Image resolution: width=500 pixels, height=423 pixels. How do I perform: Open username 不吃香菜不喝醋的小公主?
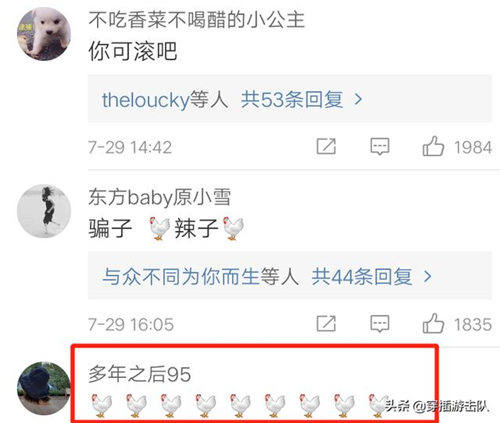pyautogui.click(x=197, y=20)
